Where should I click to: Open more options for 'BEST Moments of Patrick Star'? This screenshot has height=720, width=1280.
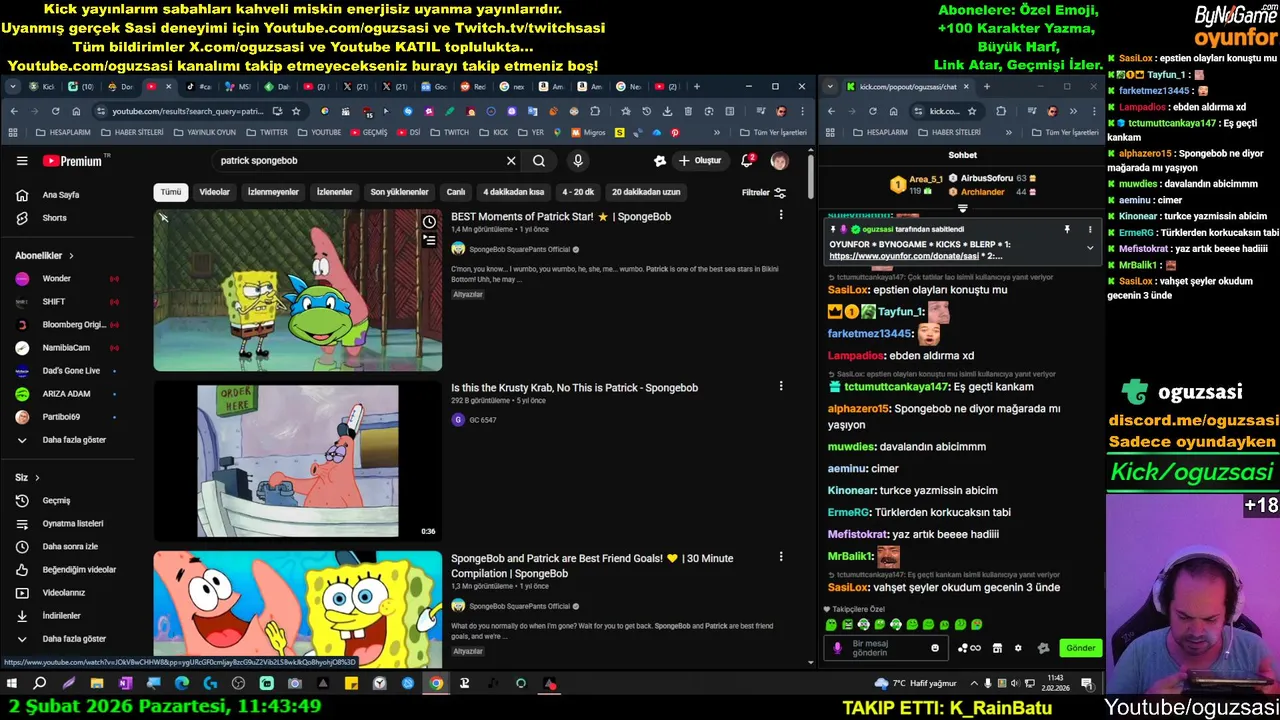tap(781, 215)
